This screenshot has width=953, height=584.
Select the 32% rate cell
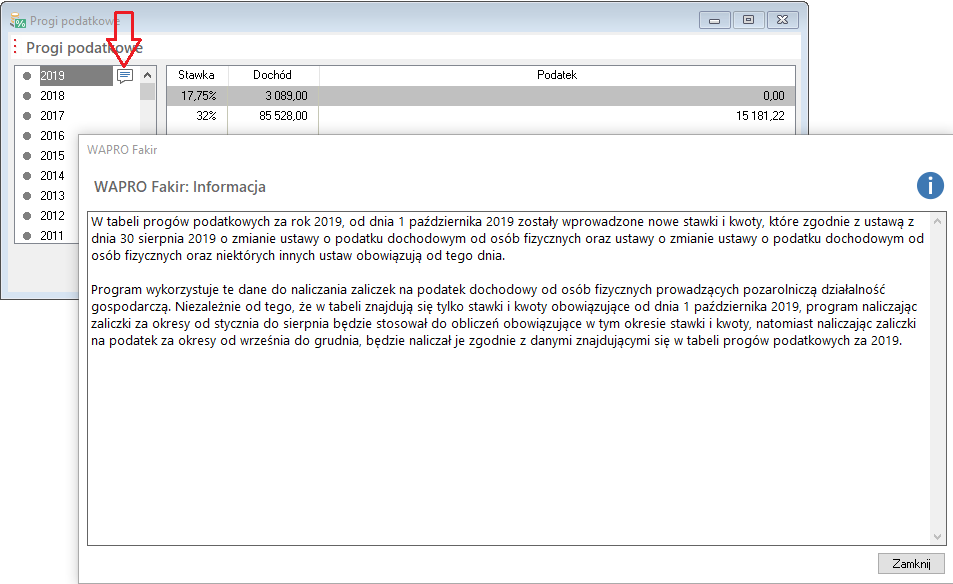198,115
